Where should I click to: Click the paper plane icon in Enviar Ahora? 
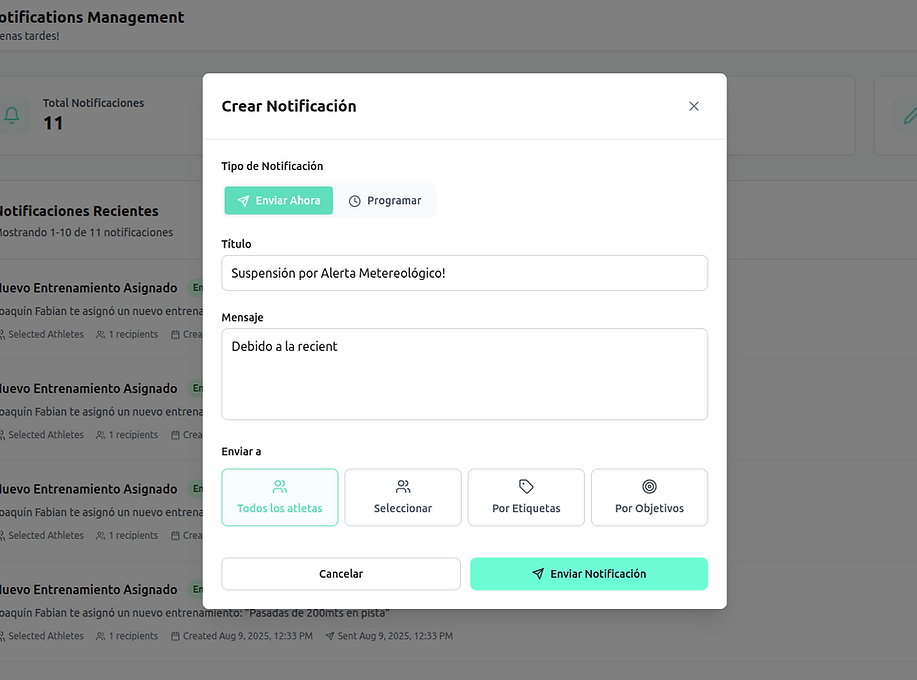243,201
